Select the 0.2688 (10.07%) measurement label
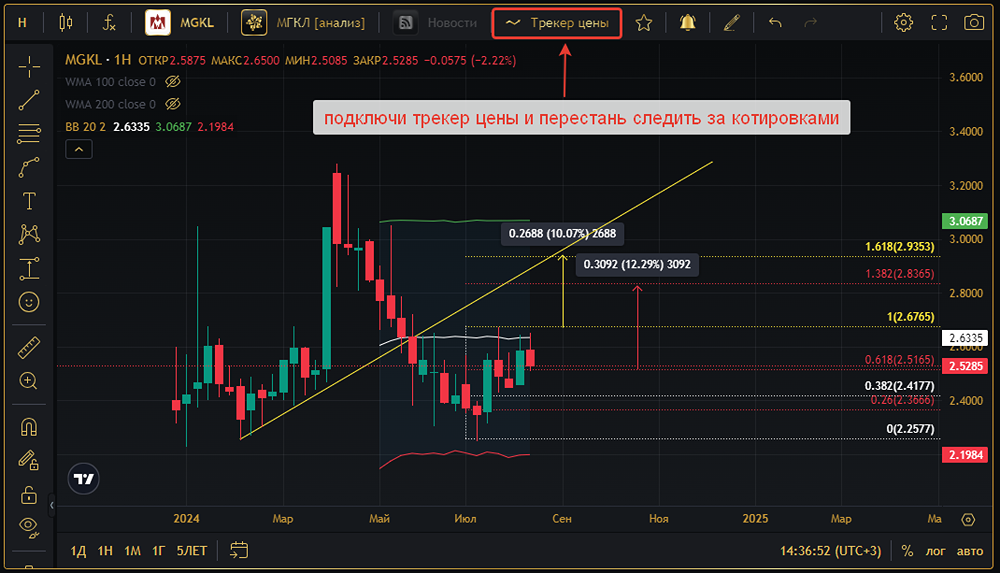The image size is (1000, 573). (562, 234)
